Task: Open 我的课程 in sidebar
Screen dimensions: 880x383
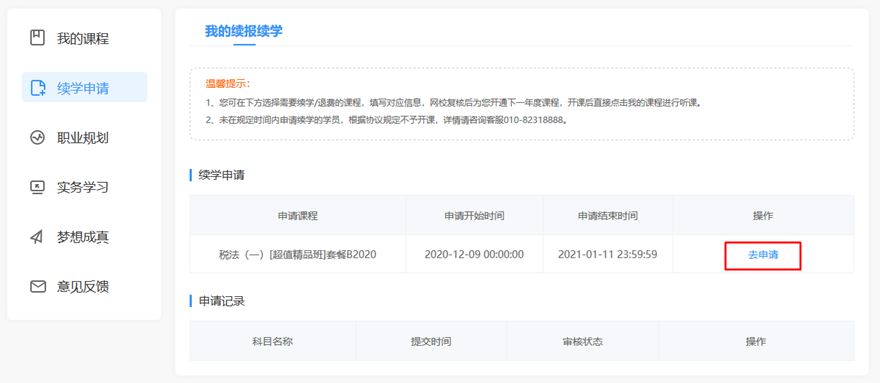Action: 84,38
